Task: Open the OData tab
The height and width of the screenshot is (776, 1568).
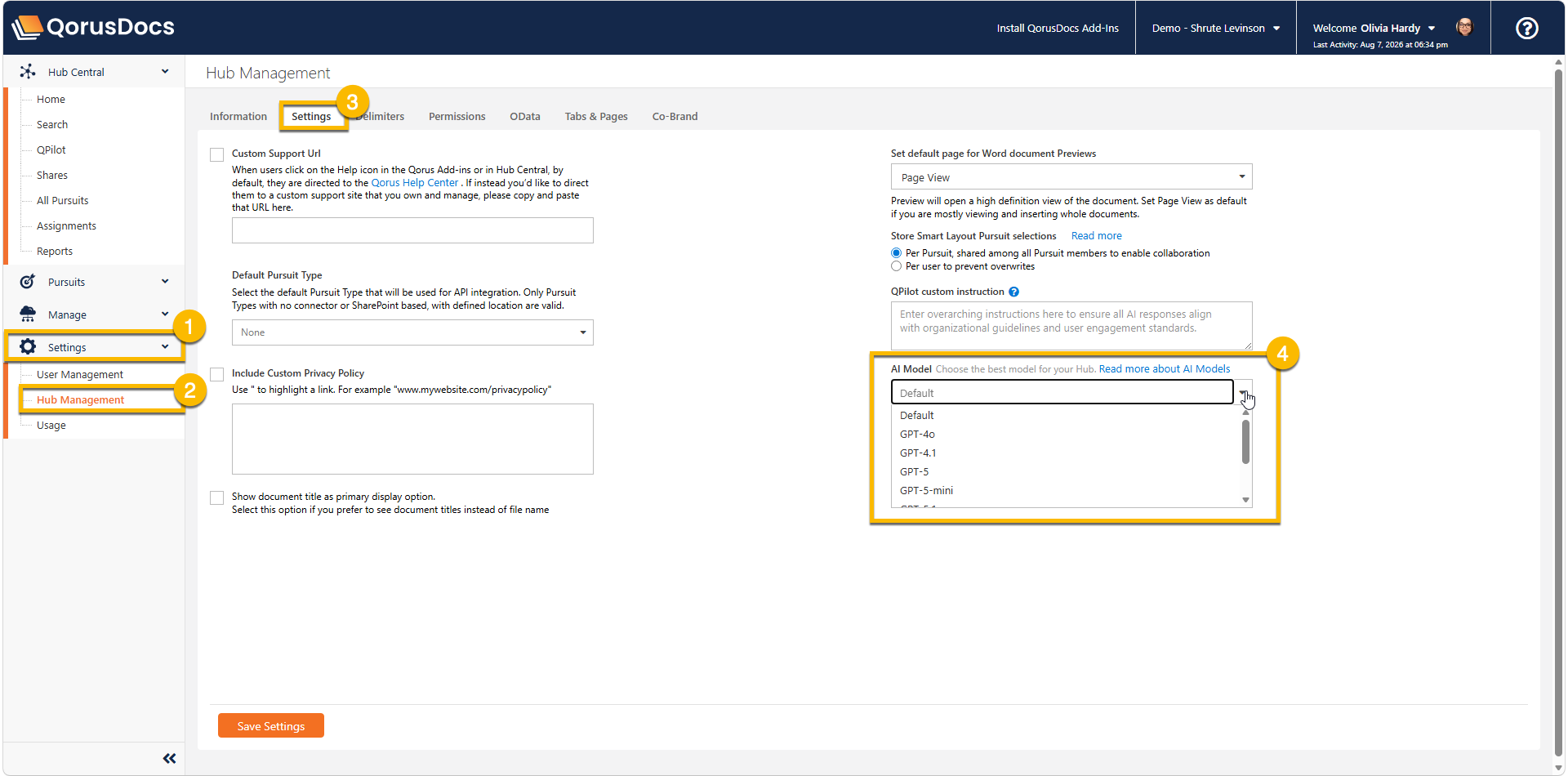Action: coord(525,116)
